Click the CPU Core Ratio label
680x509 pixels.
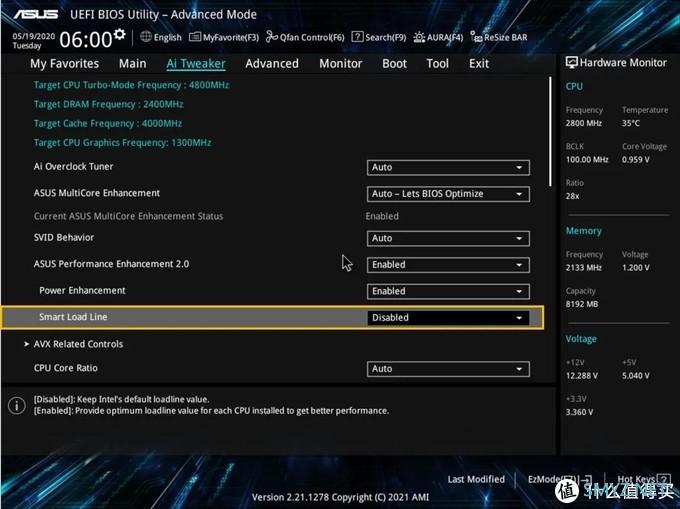66,368
